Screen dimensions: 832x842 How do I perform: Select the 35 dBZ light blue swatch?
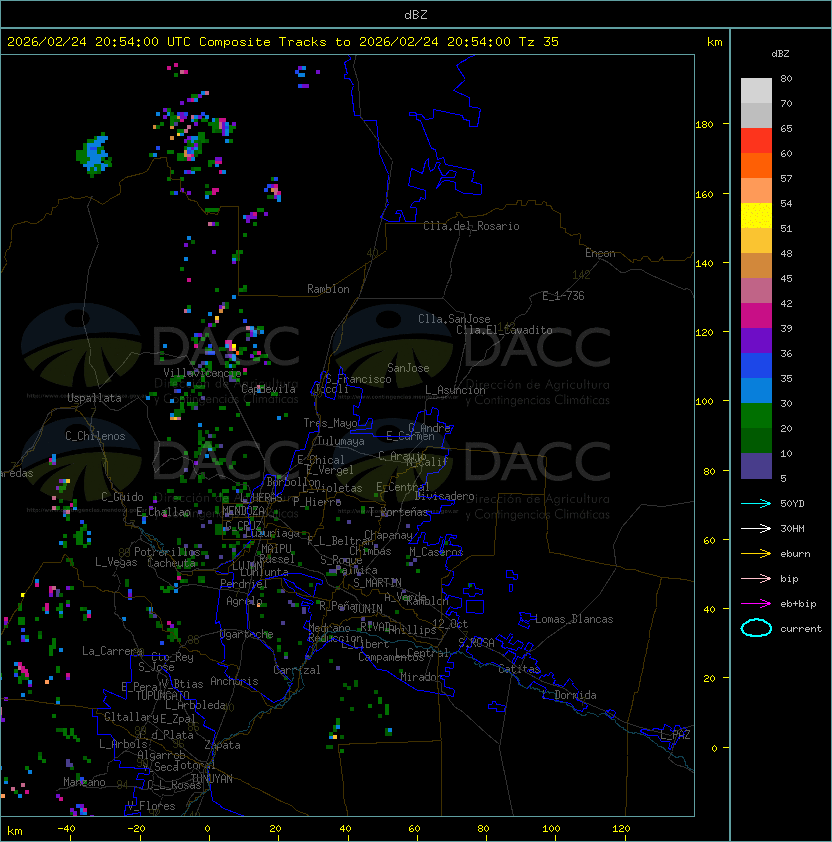(756, 390)
